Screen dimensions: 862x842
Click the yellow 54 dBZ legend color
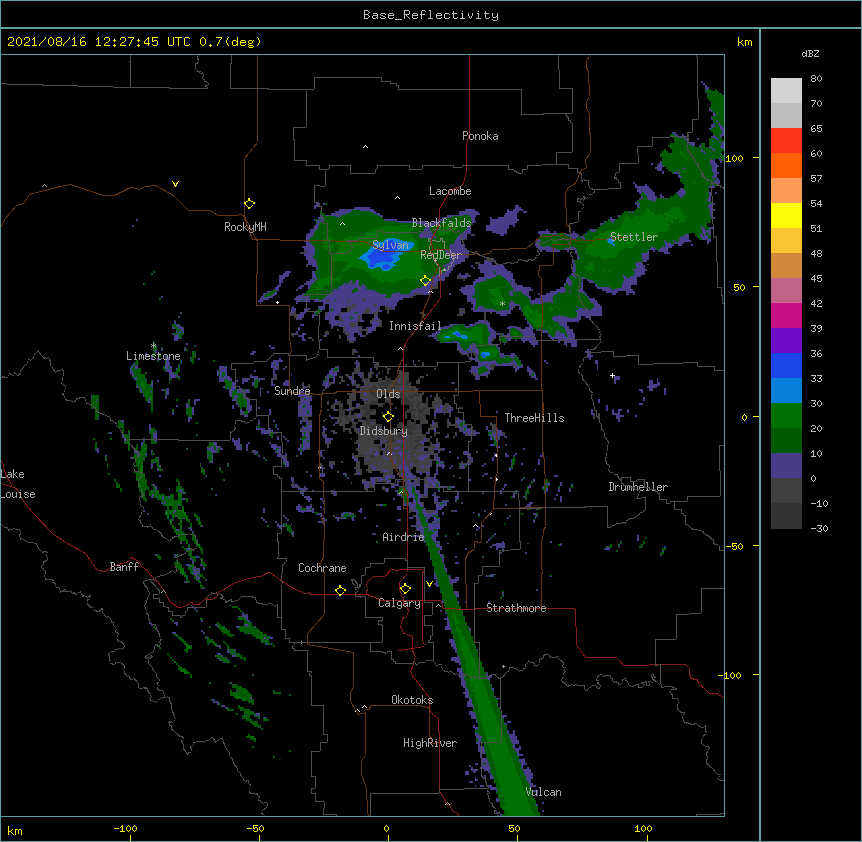786,215
